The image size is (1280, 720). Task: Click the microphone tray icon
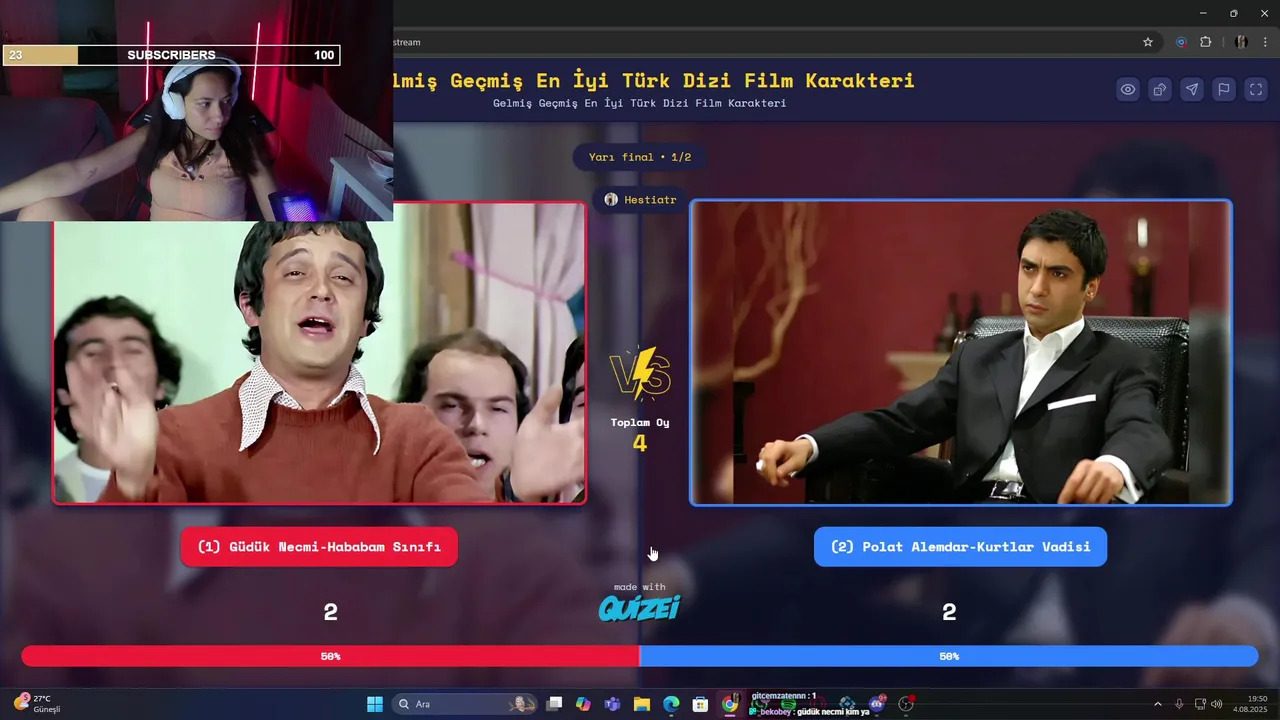1179,704
